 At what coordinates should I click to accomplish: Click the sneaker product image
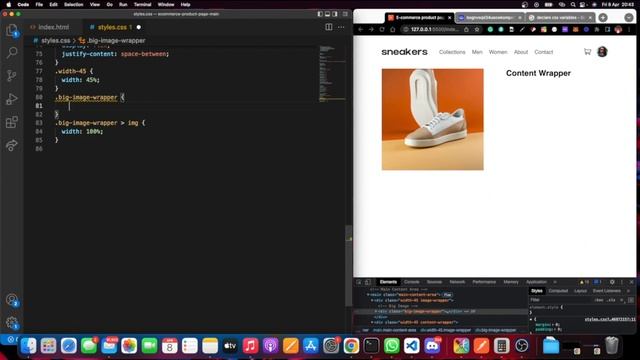(433, 119)
